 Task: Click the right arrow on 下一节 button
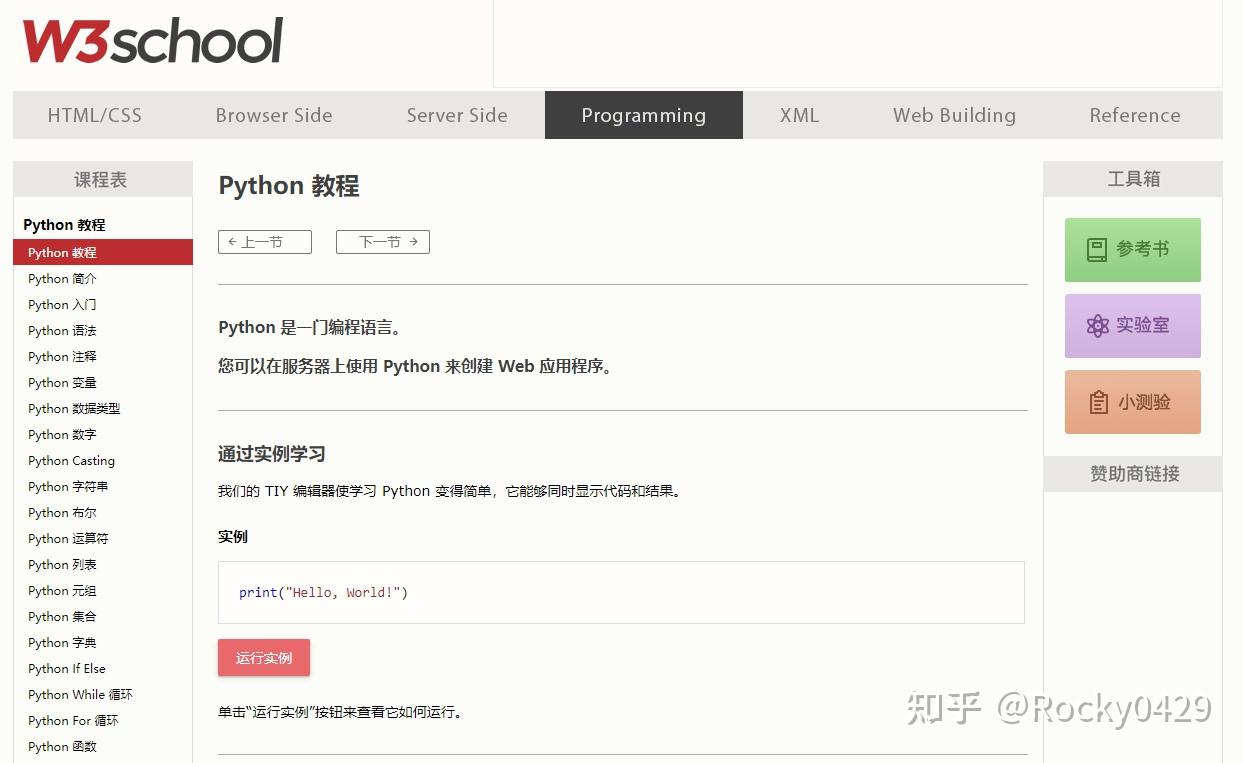412,241
